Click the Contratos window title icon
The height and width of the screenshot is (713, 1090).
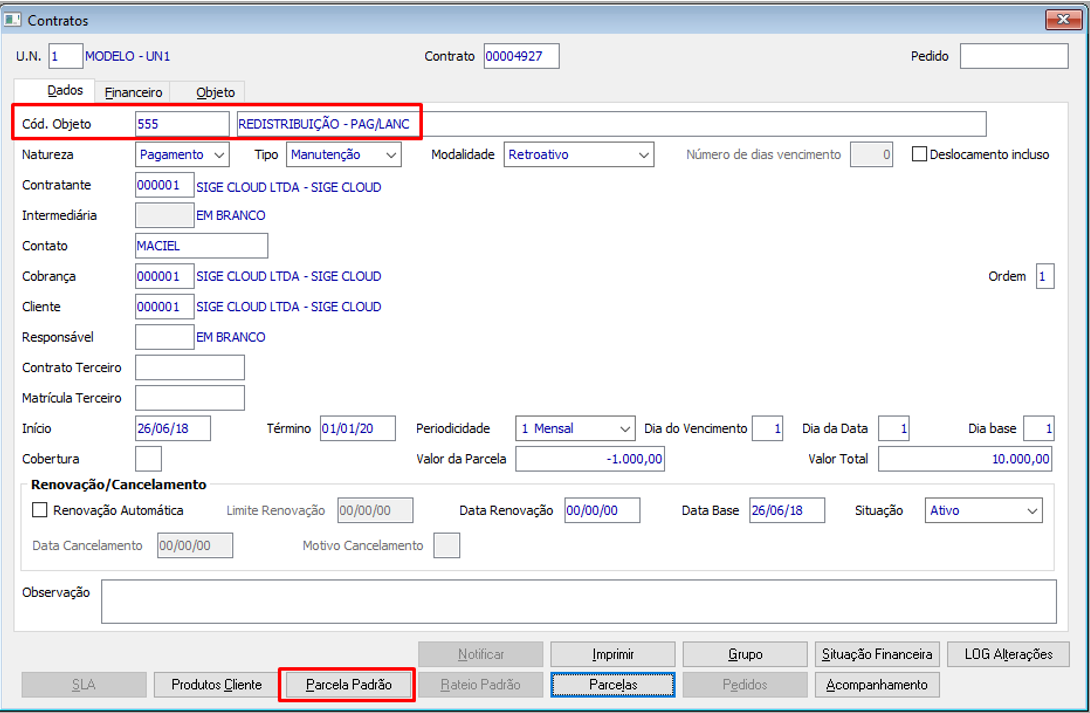tap(13, 19)
